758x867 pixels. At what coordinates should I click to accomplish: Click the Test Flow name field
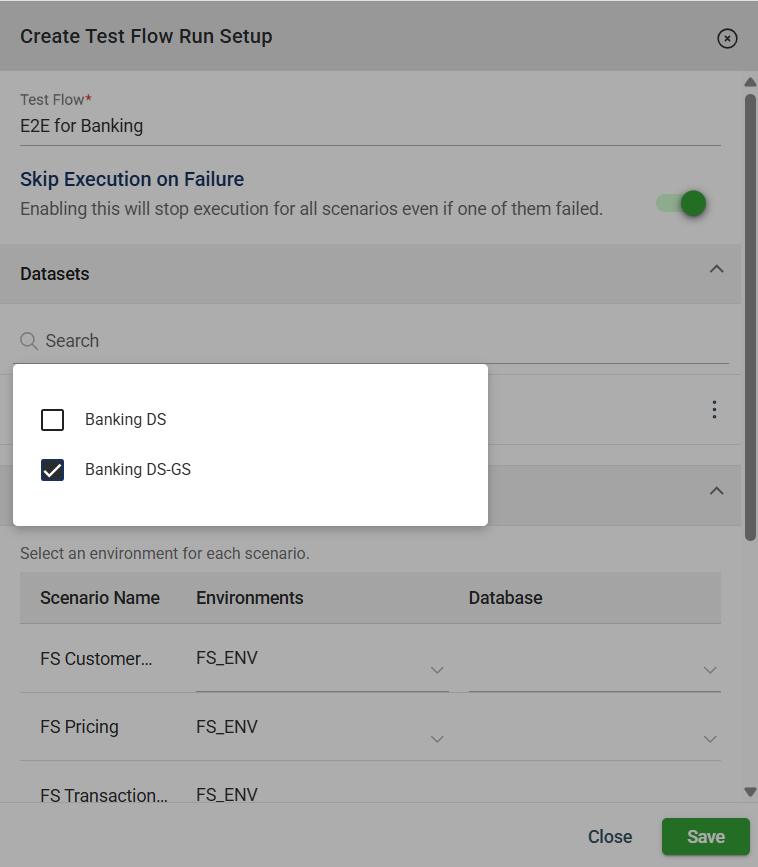(370, 127)
